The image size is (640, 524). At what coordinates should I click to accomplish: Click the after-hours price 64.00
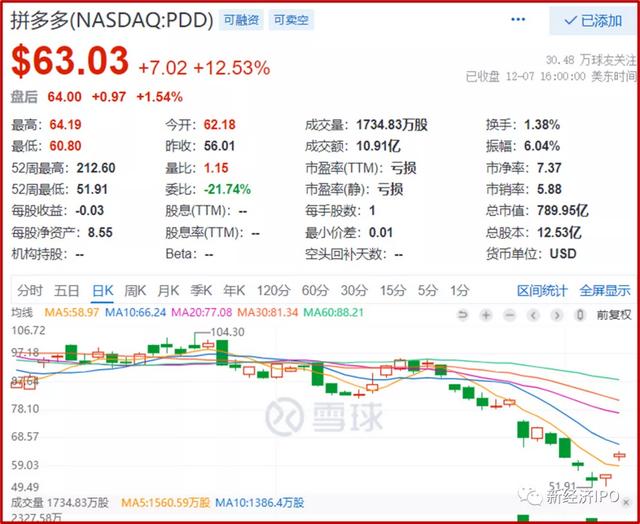click(x=64, y=97)
